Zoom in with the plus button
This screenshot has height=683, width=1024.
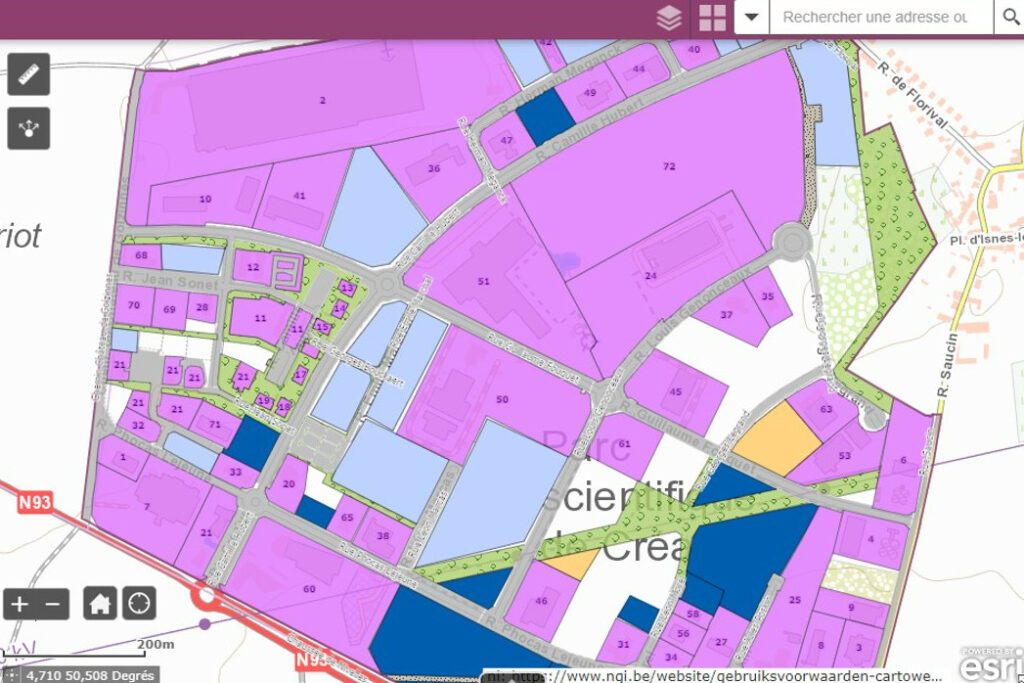pyautogui.click(x=20, y=604)
